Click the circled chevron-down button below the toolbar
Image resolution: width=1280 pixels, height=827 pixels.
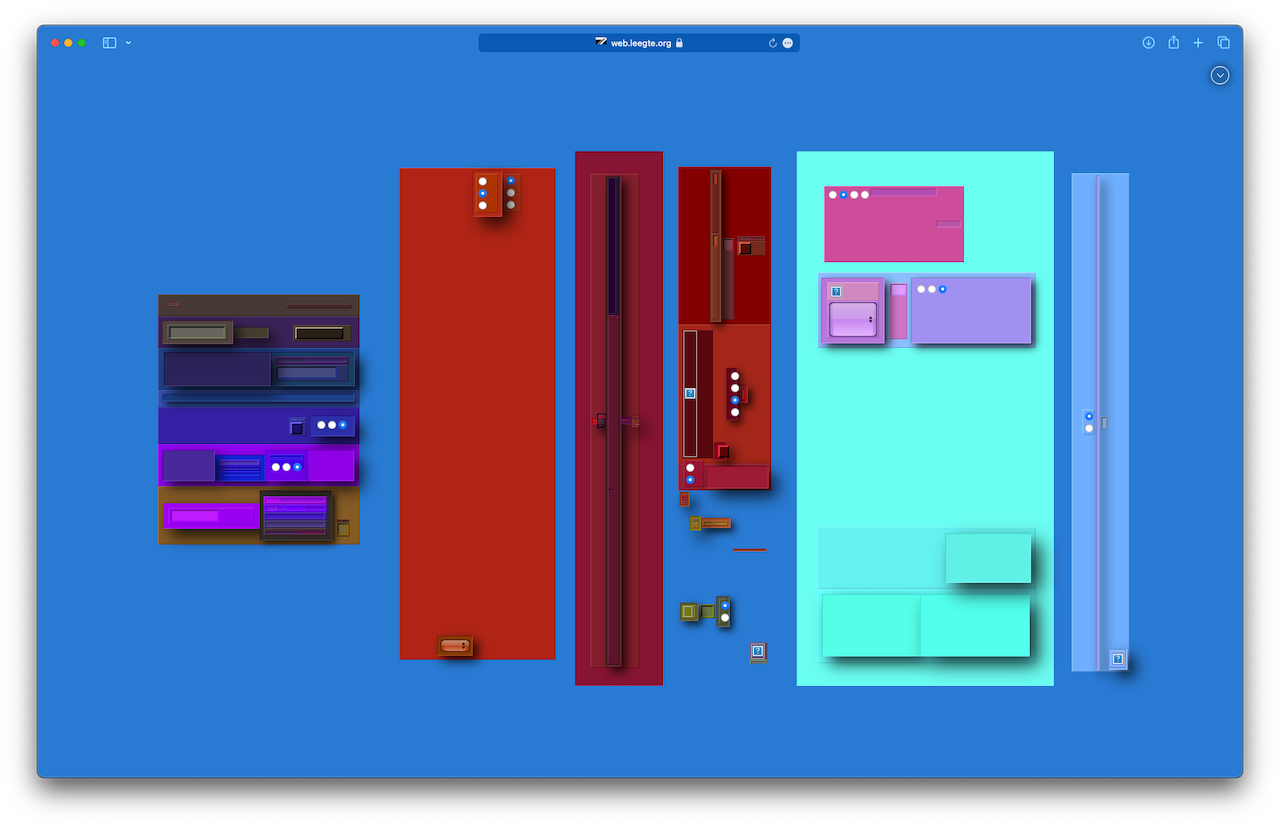tap(1220, 75)
